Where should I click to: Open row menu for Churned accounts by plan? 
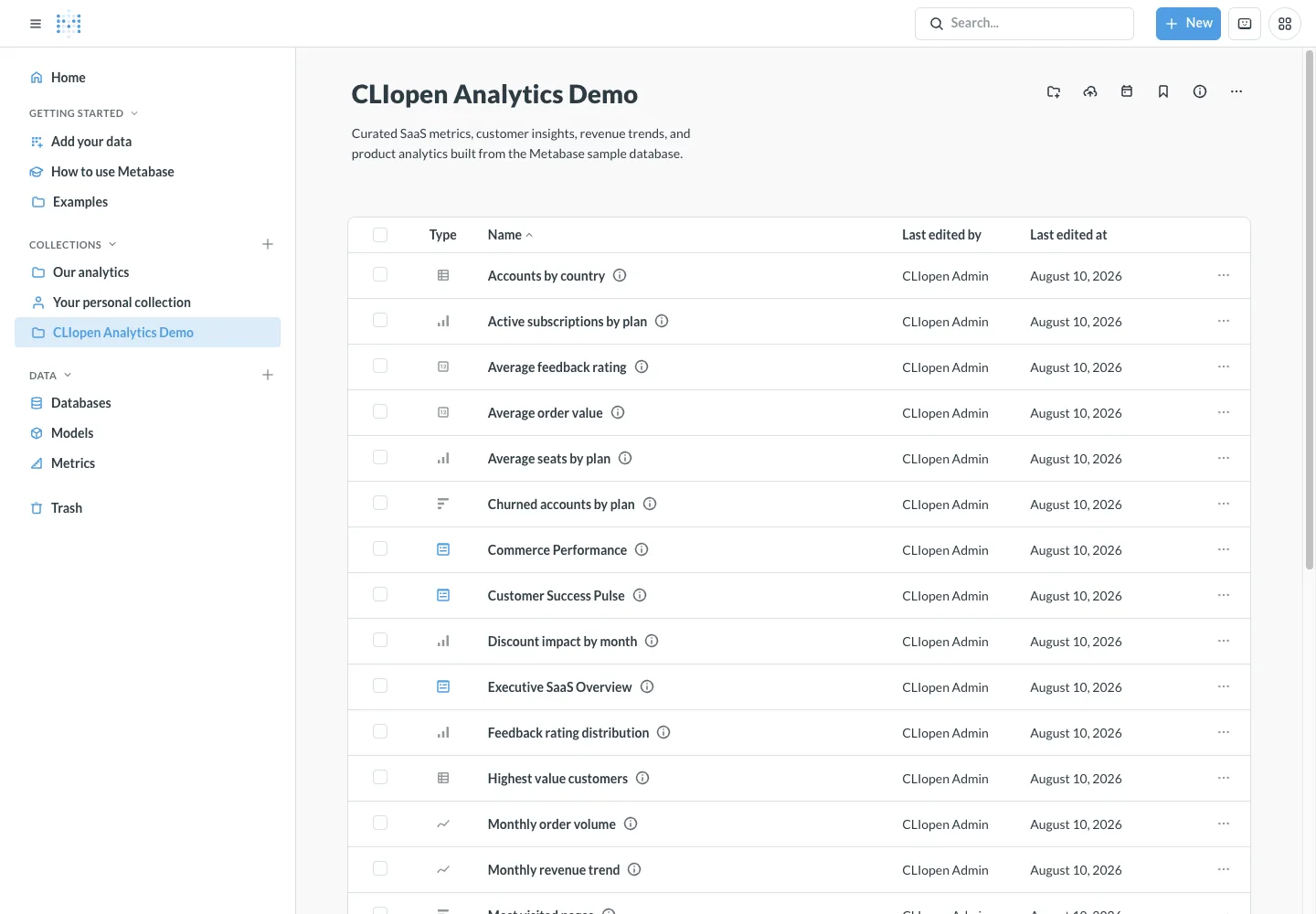tap(1224, 504)
